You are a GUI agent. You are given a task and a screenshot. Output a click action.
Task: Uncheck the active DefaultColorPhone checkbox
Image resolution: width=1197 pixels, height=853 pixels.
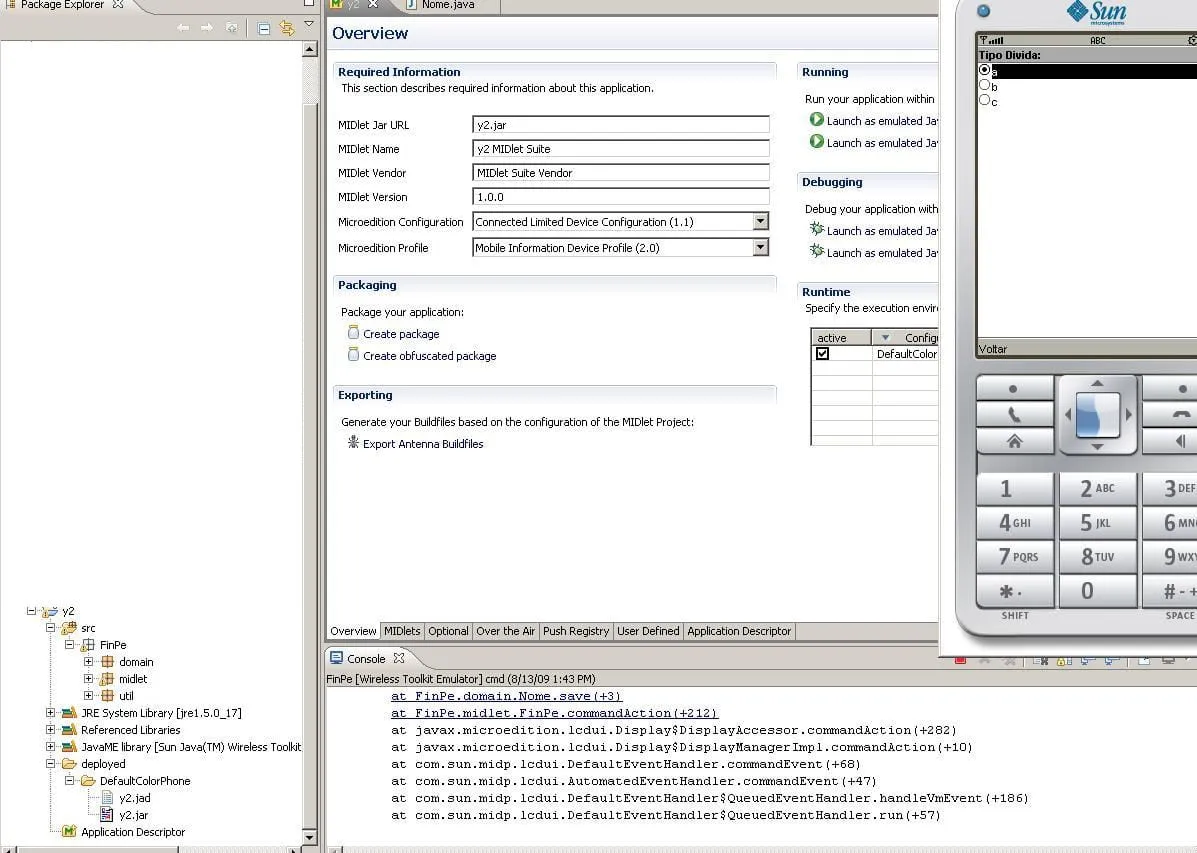tap(822, 354)
